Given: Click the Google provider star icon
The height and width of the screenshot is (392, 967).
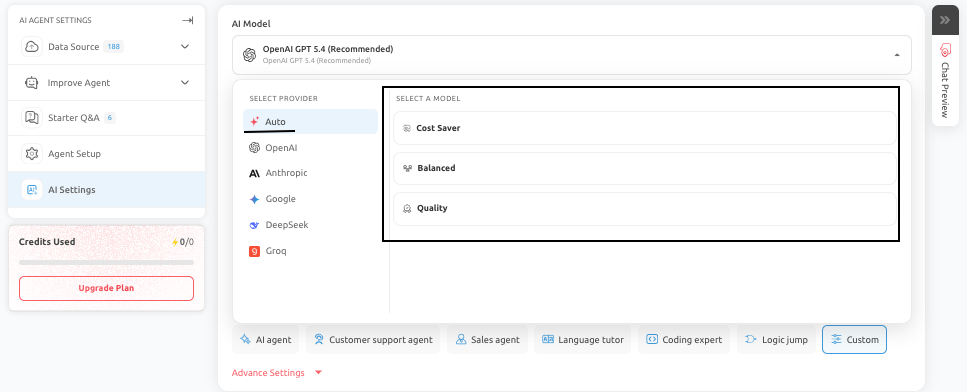Looking at the screenshot, I should click(x=254, y=199).
